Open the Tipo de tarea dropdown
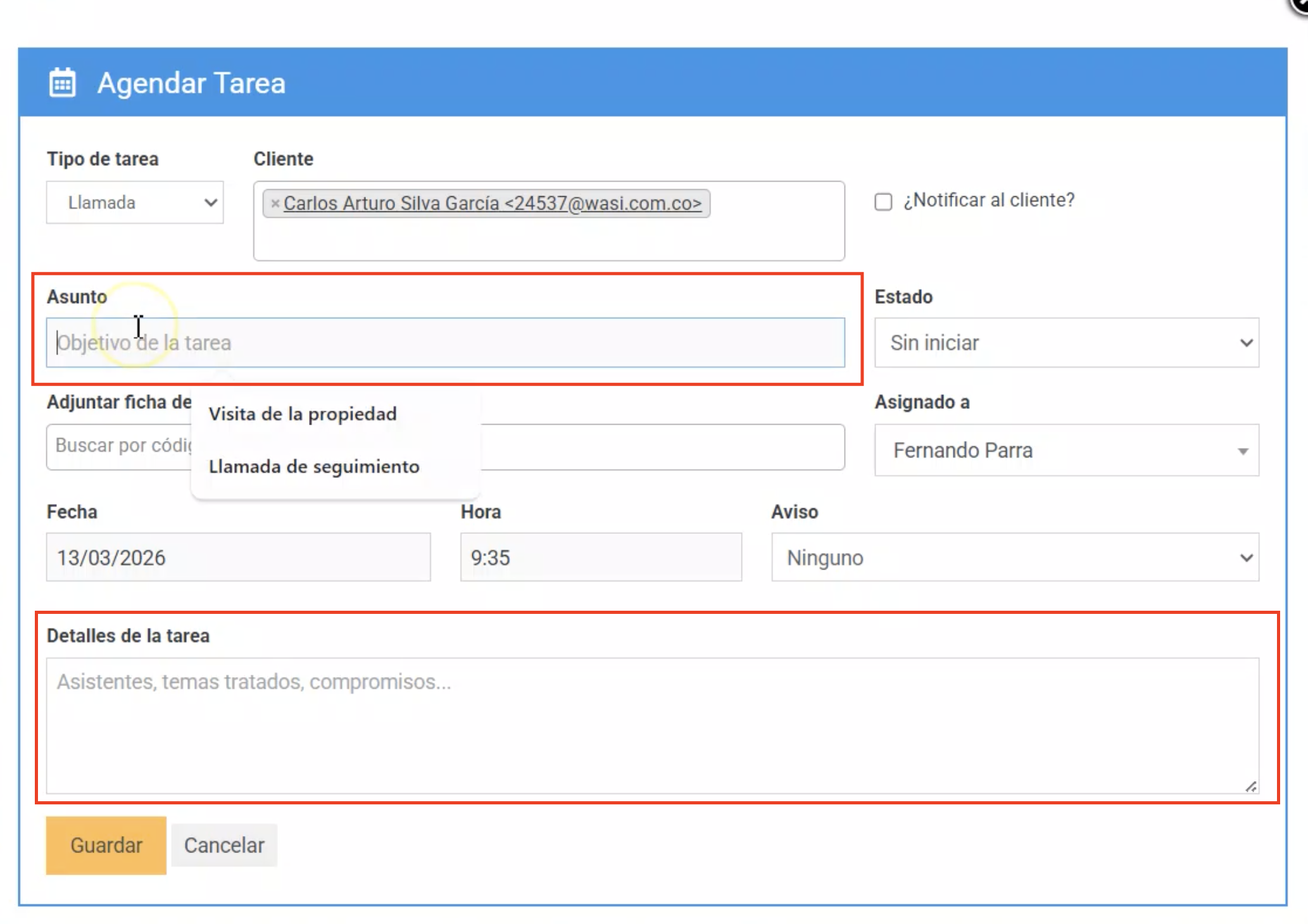Image resolution: width=1308 pixels, height=924 pixels. tap(135, 203)
